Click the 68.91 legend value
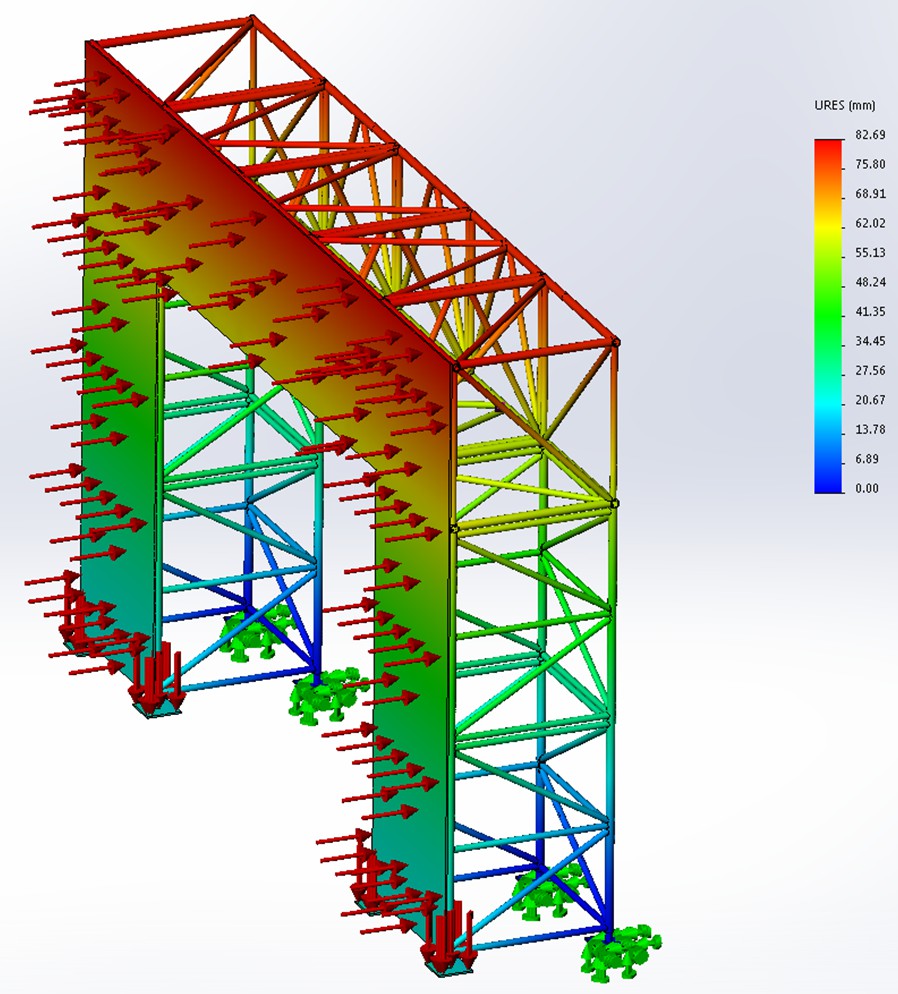This screenshot has width=898, height=994. coord(869,194)
